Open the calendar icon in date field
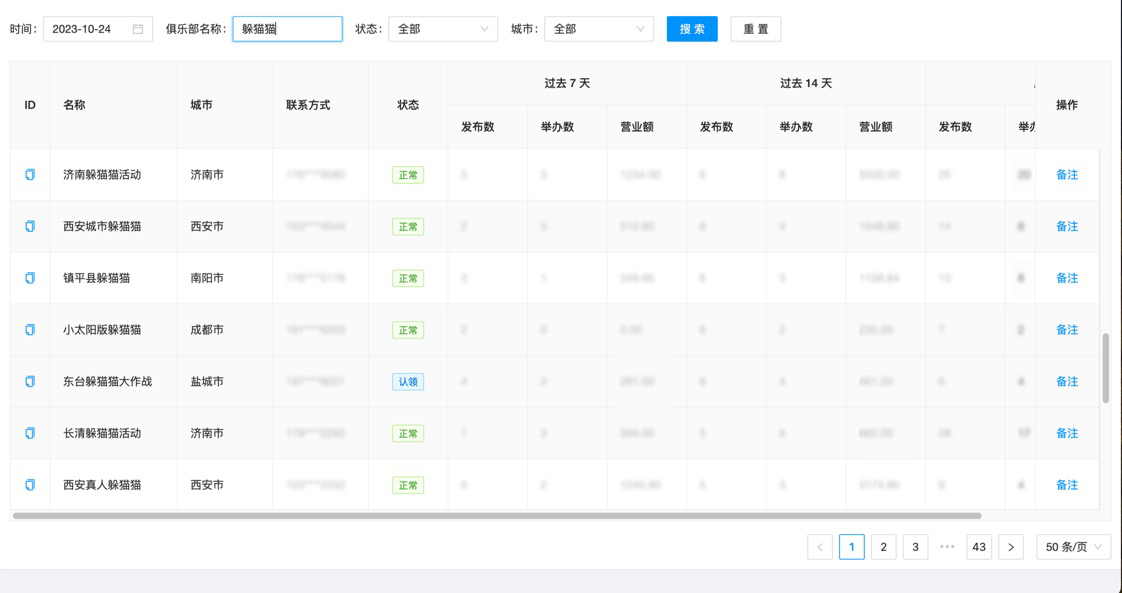The height and width of the screenshot is (593, 1122). [x=138, y=29]
